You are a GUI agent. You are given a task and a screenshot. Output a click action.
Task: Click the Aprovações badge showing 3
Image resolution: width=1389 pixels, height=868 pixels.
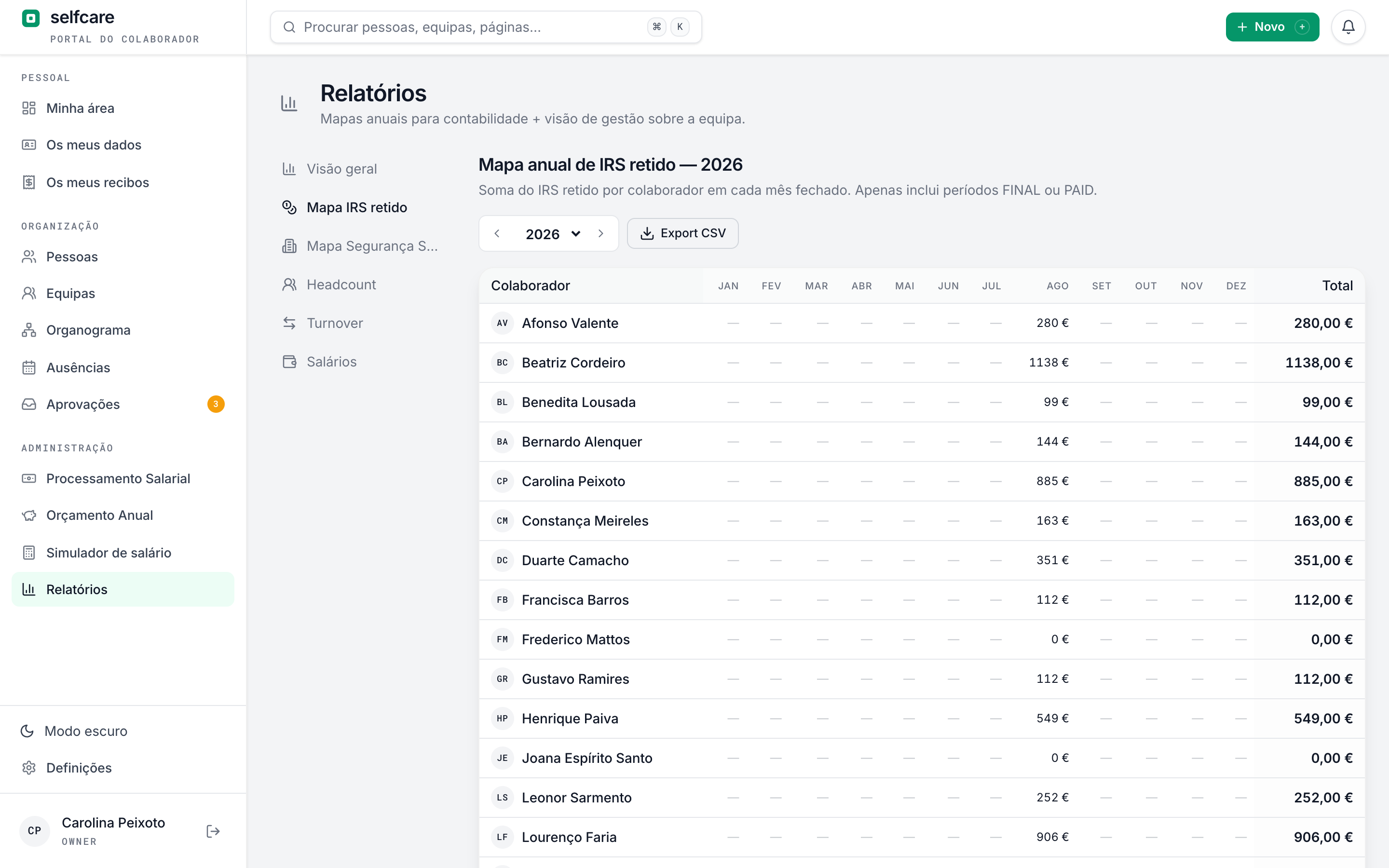pos(216,404)
